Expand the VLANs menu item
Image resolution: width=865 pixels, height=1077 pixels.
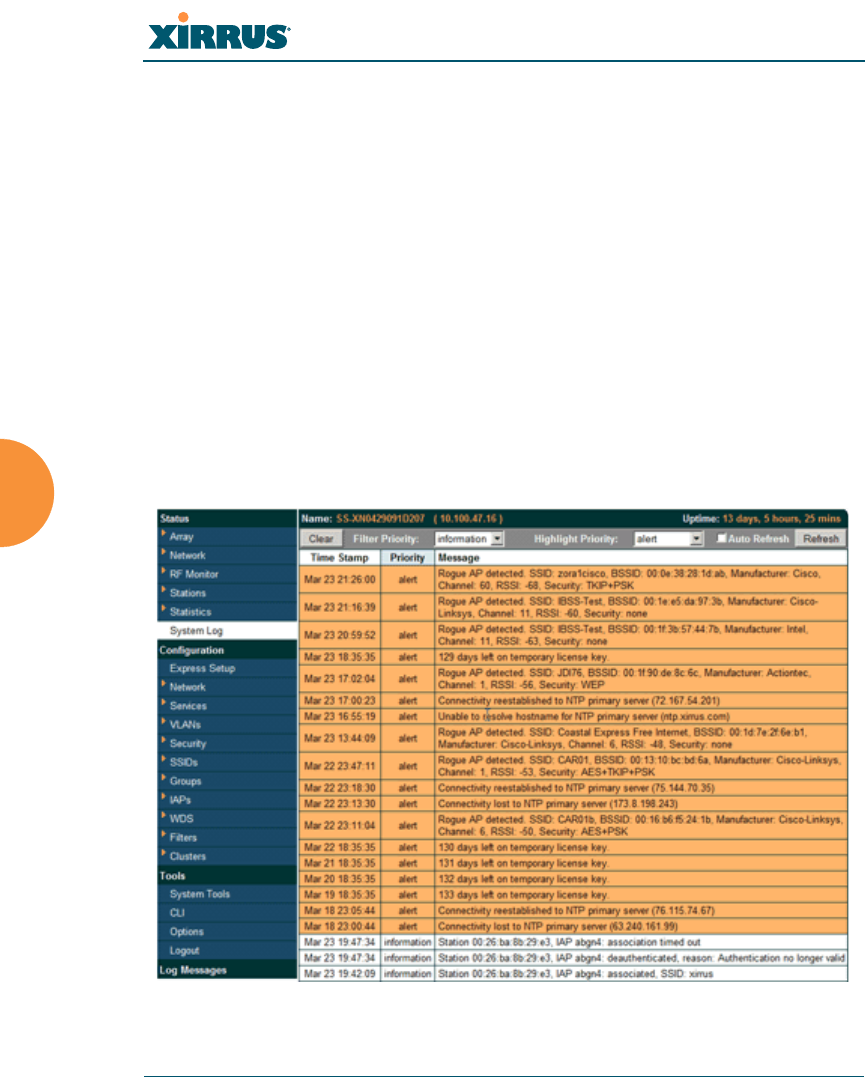(186, 725)
